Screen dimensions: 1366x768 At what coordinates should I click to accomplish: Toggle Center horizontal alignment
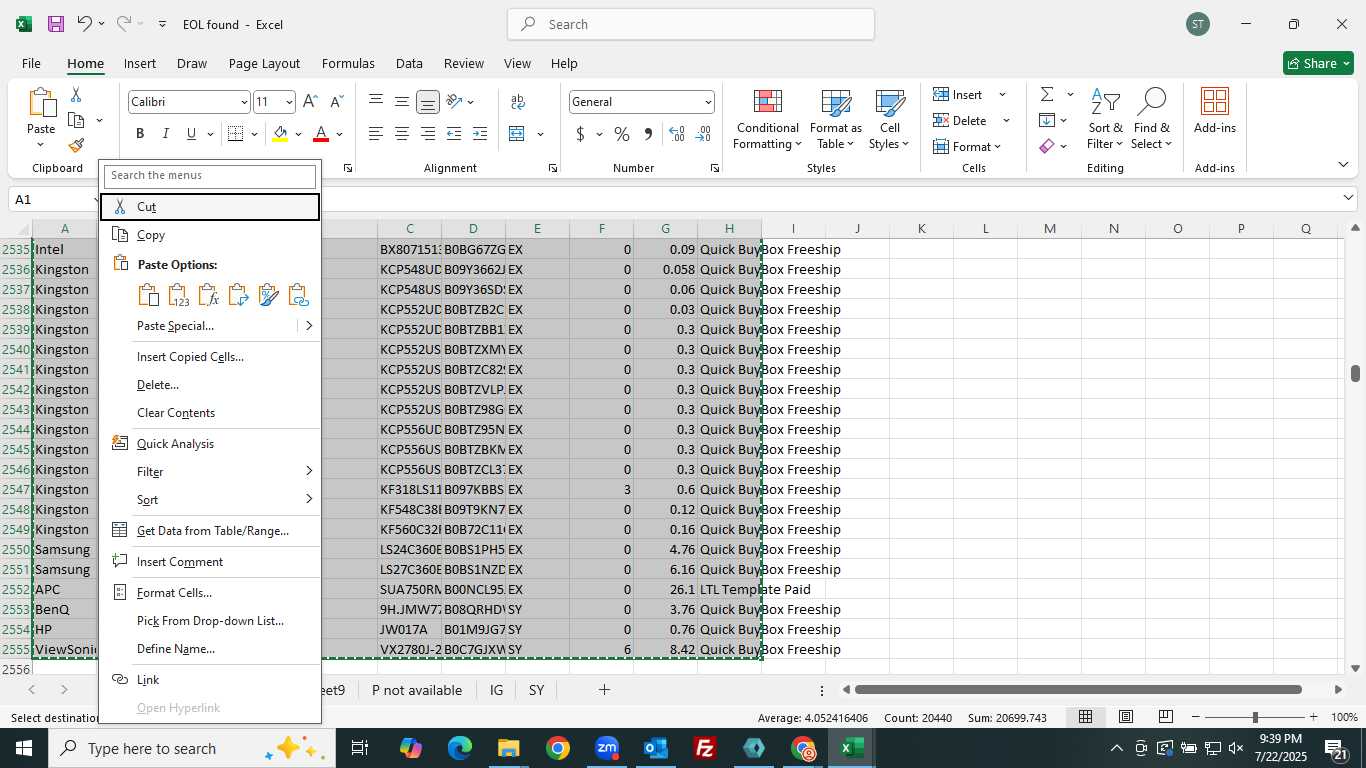(402, 134)
